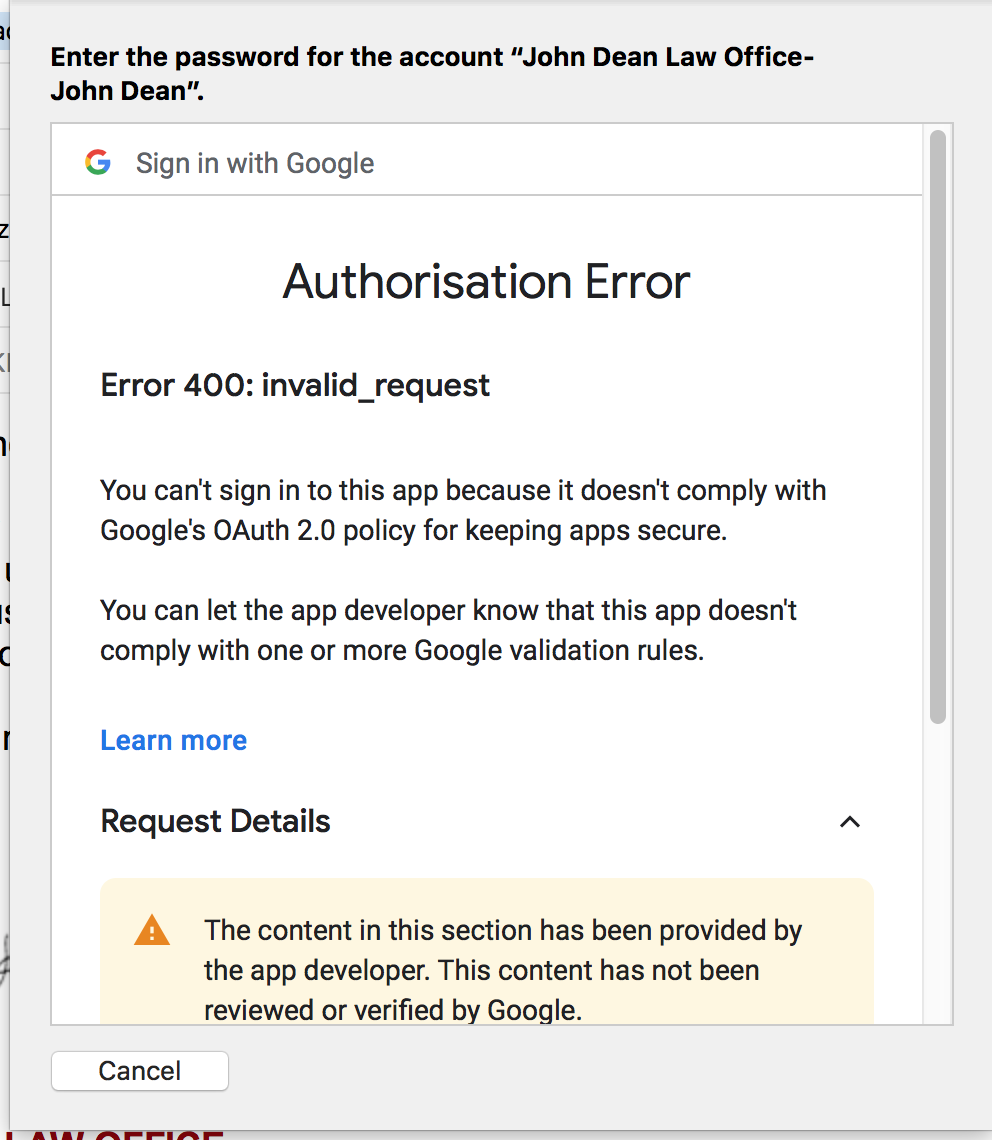The width and height of the screenshot is (992, 1140).
Task: Open the Learn more link
Action: (x=173, y=740)
